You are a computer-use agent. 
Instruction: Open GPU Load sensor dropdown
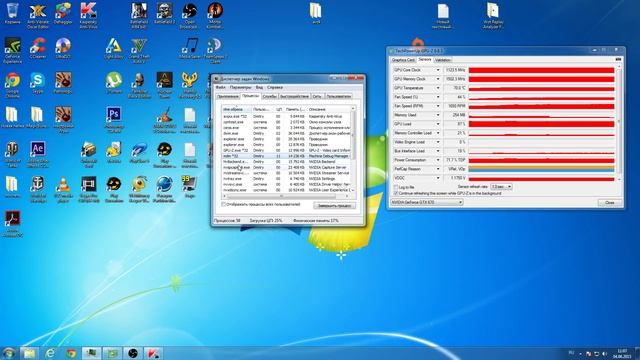[x=438, y=124]
